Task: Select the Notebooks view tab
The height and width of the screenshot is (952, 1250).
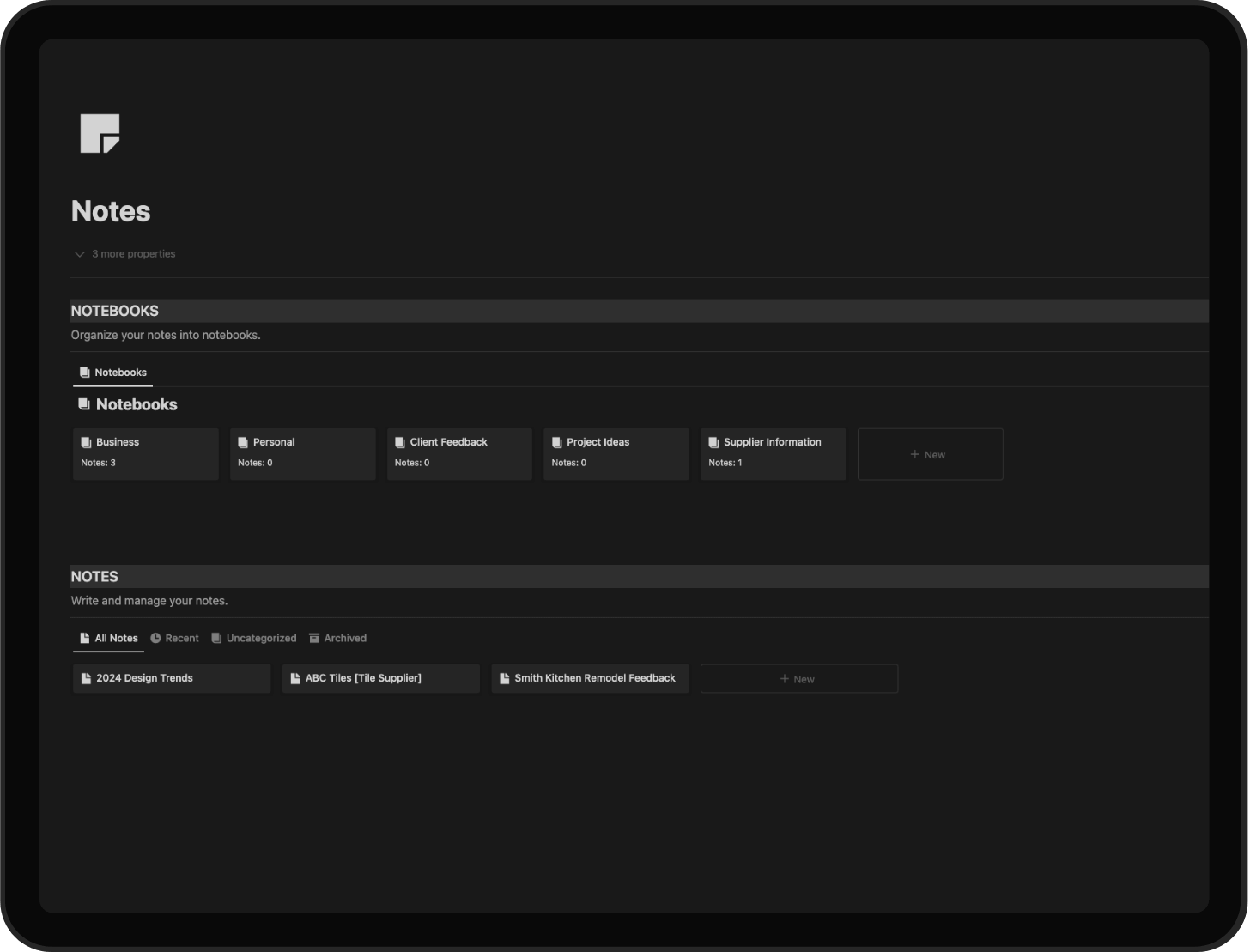Action: pos(112,373)
